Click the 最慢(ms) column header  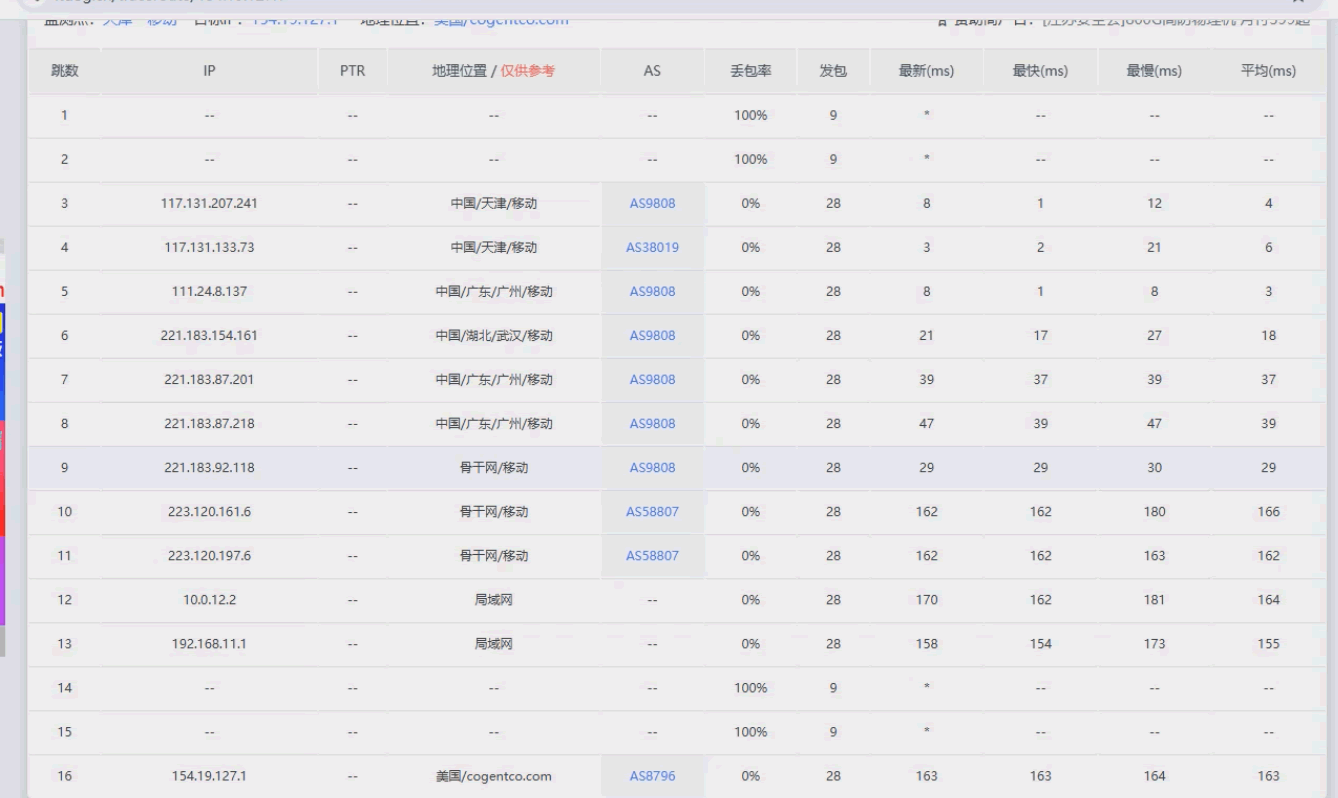point(1155,71)
